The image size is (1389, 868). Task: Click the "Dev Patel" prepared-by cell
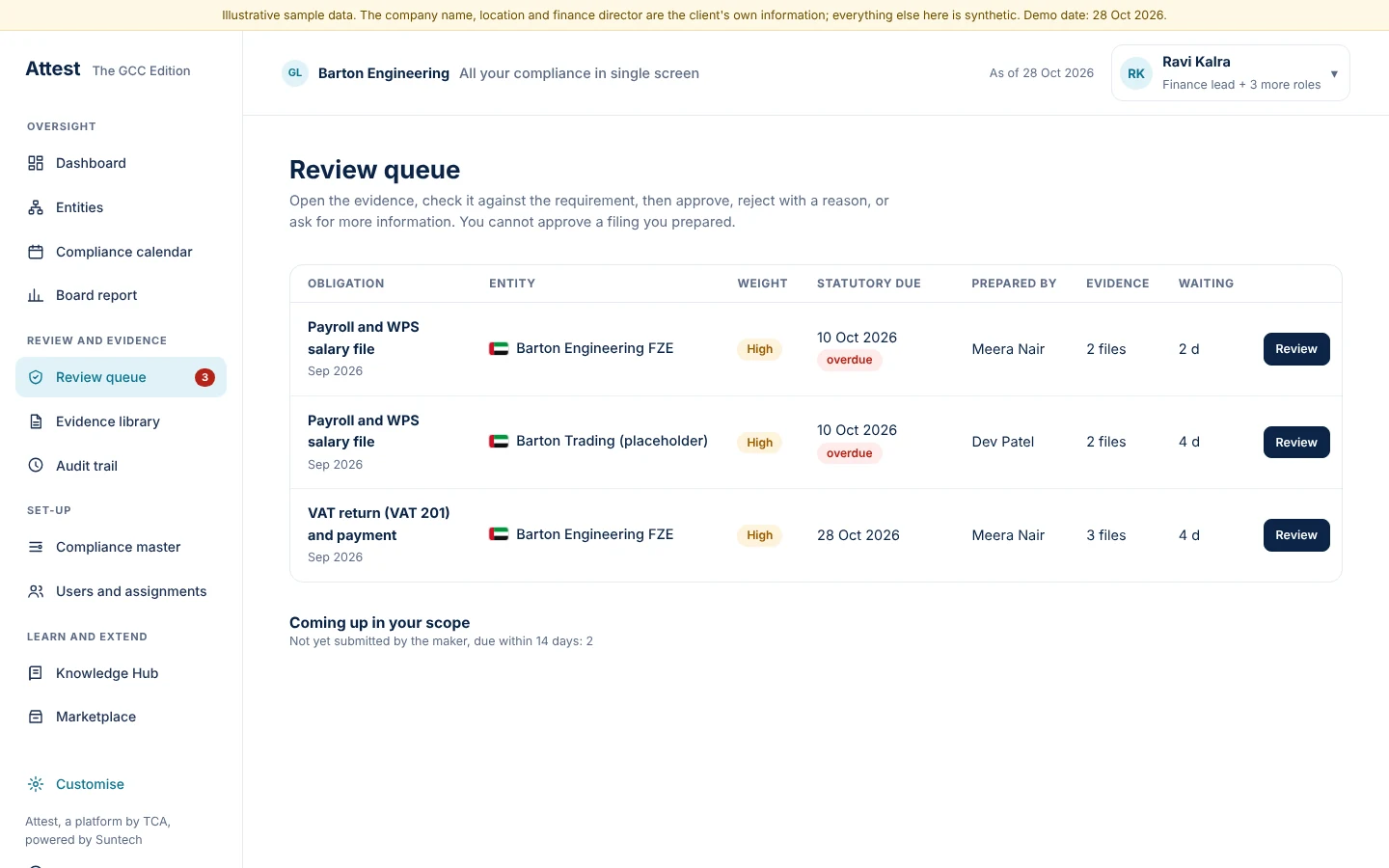(1003, 442)
